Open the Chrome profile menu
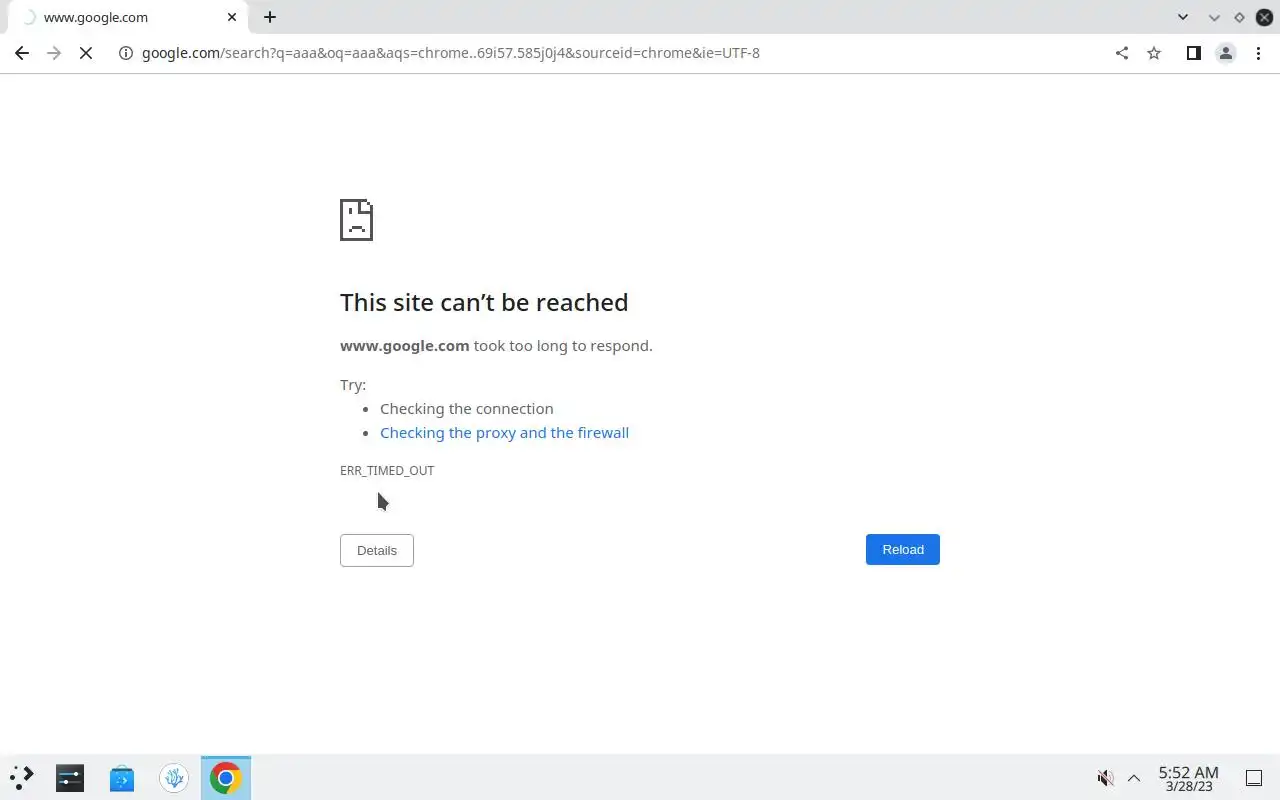This screenshot has width=1280, height=800. [x=1225, y=53]
